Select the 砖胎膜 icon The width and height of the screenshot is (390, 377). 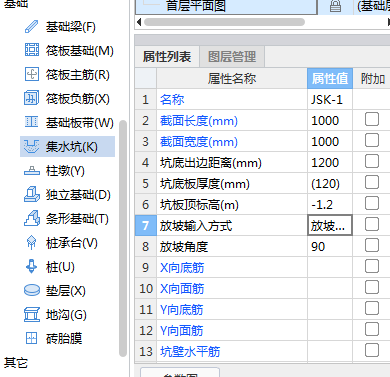[32, 338]
